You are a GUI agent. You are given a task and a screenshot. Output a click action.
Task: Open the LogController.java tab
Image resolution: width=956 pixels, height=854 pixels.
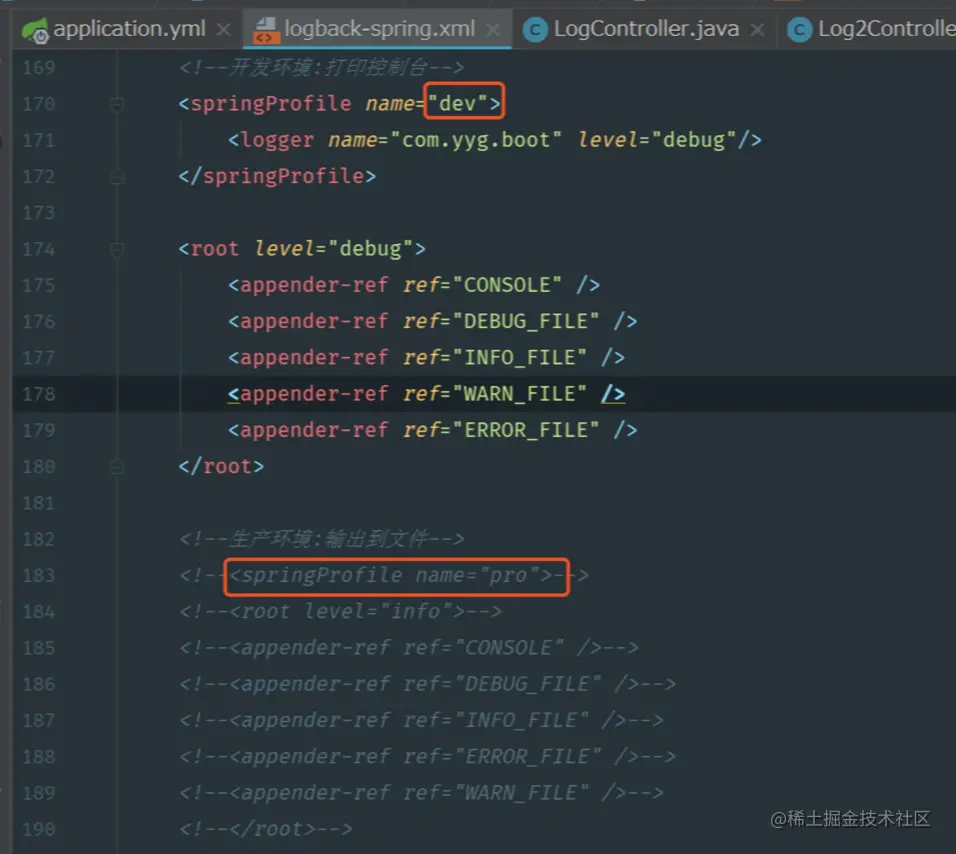tap(646, 29)
